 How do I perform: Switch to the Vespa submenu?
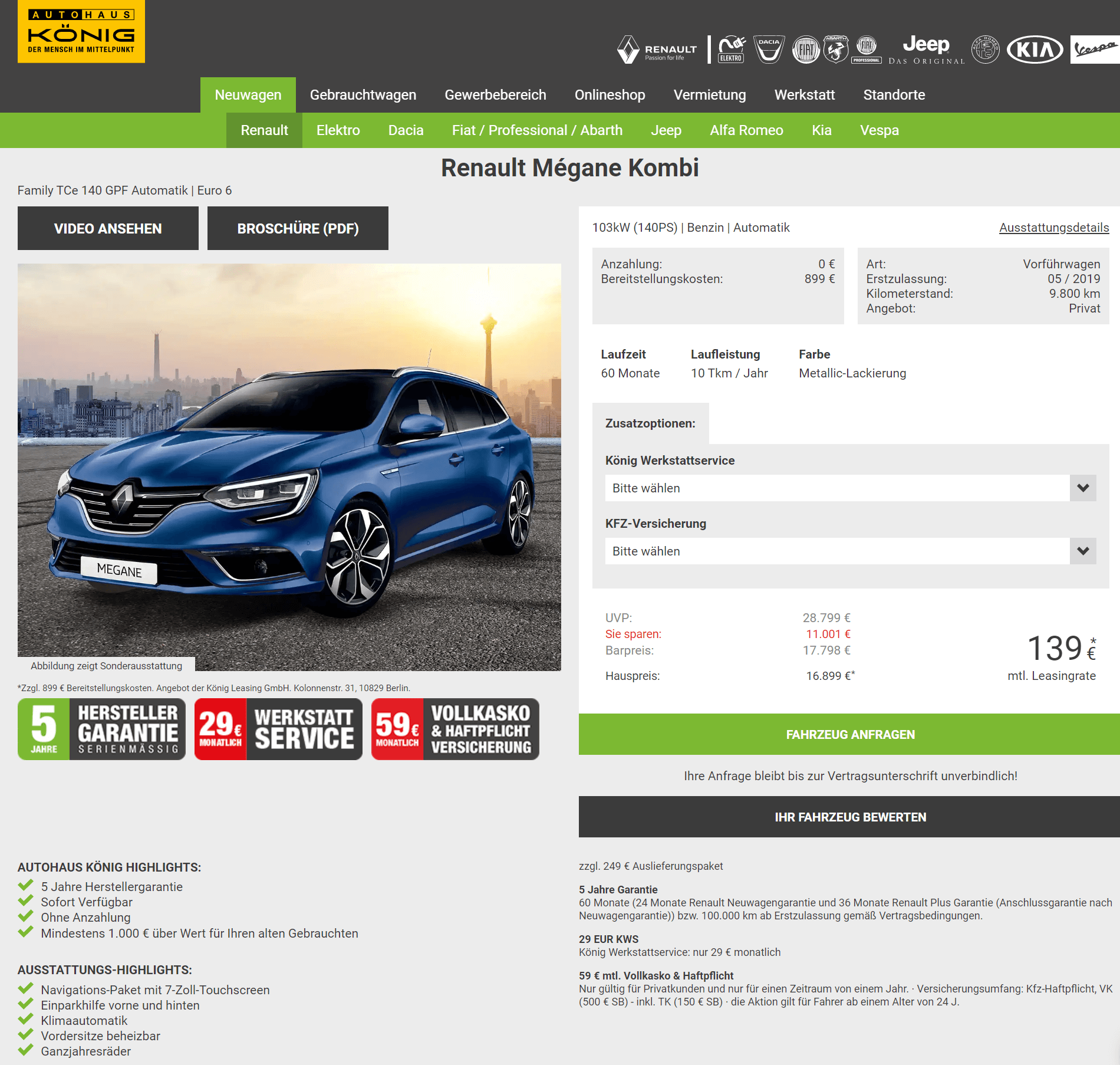tap(879, 130)
